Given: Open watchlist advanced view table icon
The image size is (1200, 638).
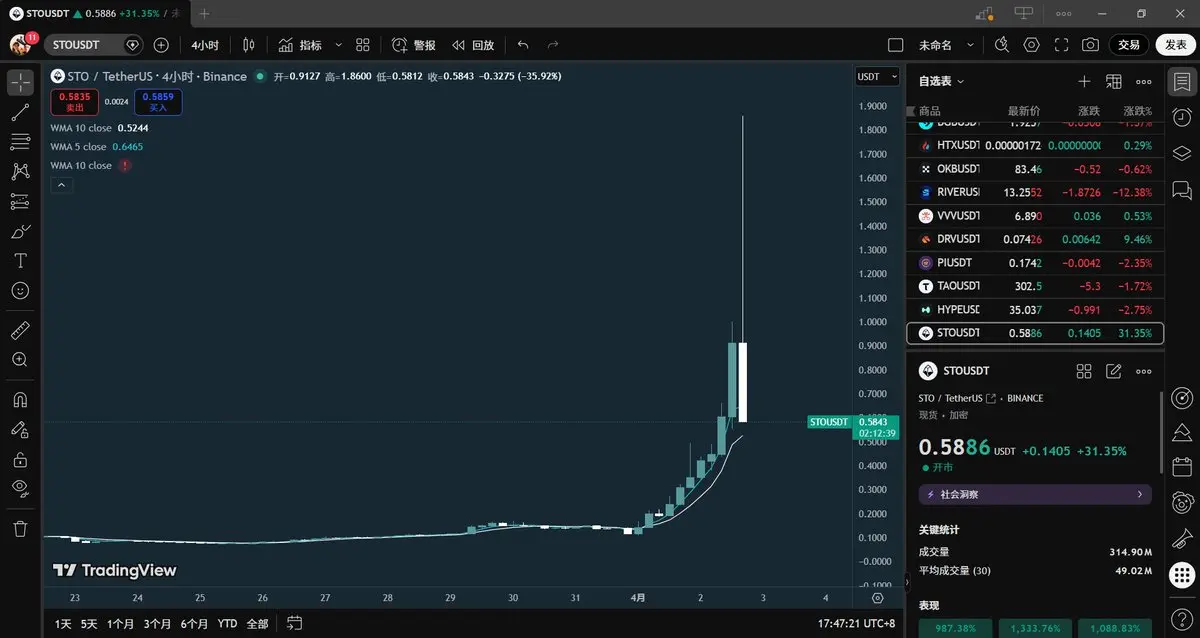Looking at the screenshot, I should coord(1114,81).
